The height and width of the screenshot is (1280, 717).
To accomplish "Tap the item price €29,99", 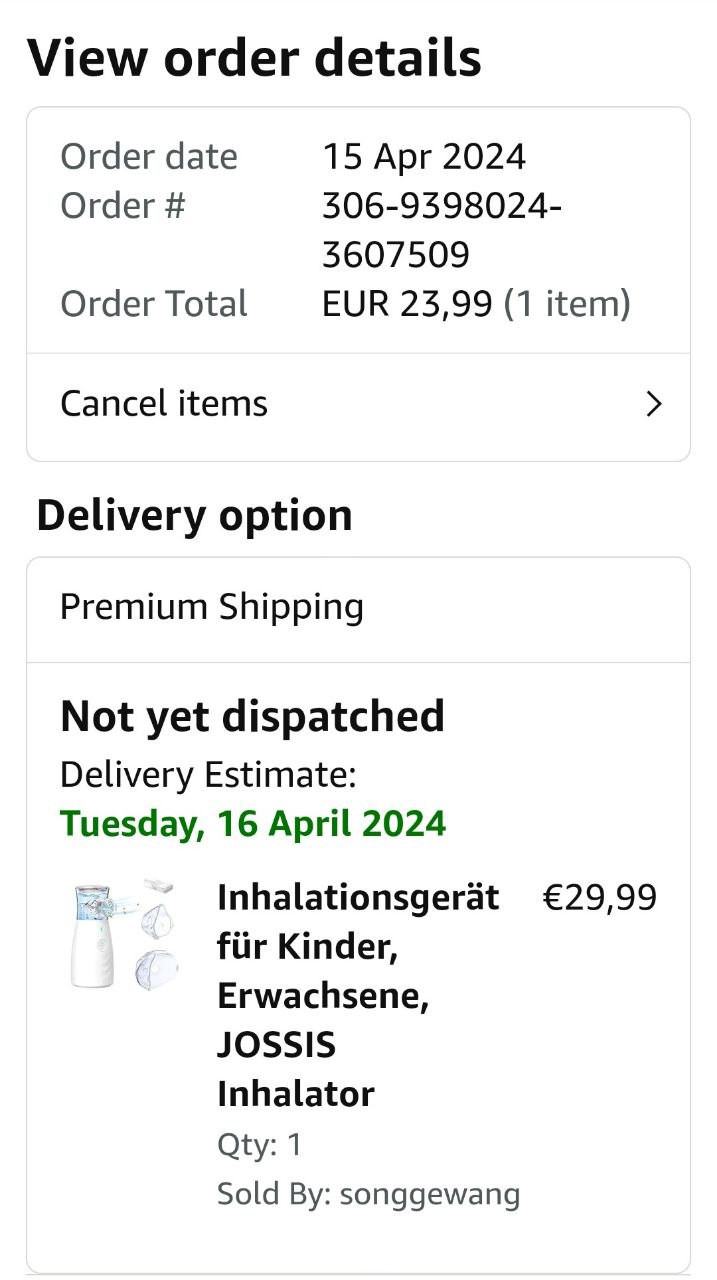I will pyautogui.click(x=599, y=898).
